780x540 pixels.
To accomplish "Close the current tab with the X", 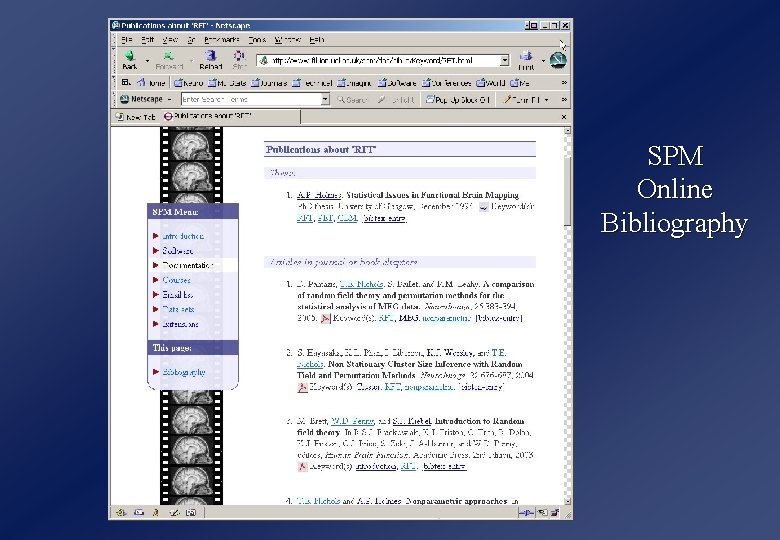I will point(564,117).
